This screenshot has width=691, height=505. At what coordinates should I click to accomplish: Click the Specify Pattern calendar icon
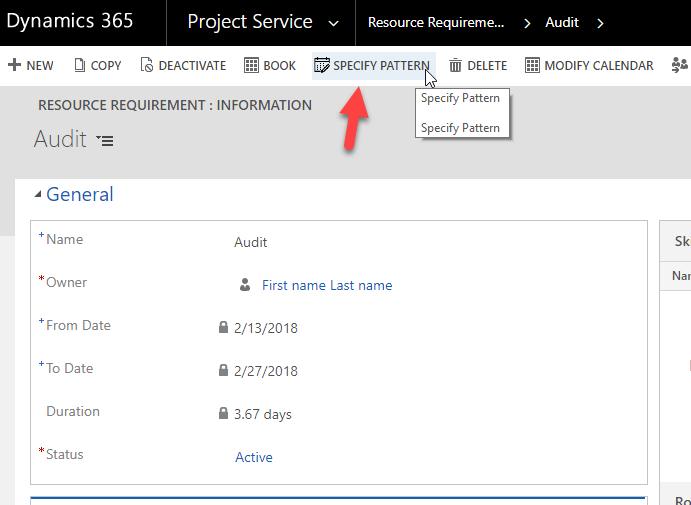pos(321,65)
